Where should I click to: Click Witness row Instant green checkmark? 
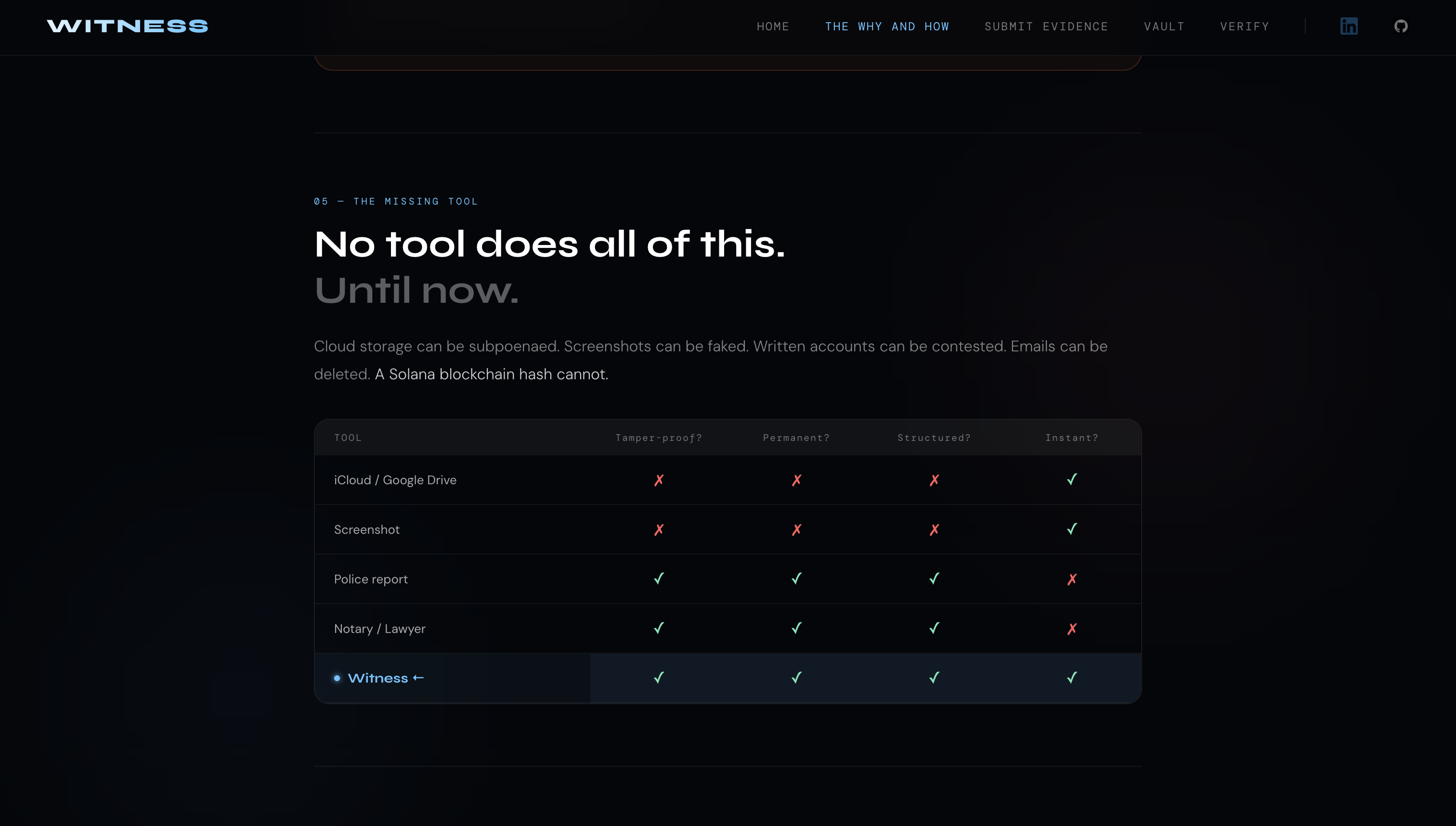[x=1072, y=677]
